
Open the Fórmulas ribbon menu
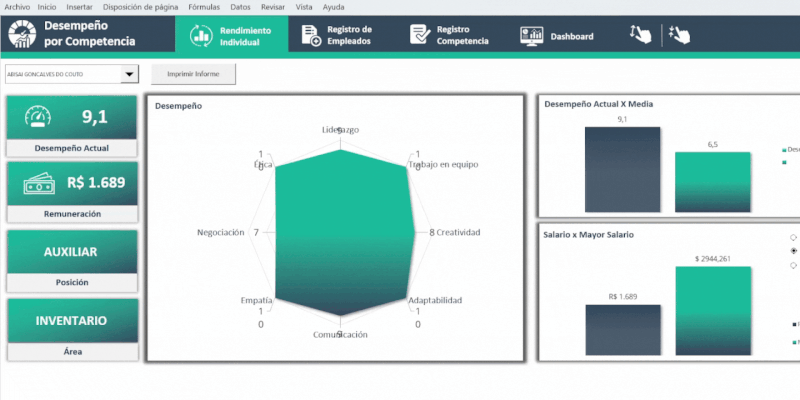(203, 6)
